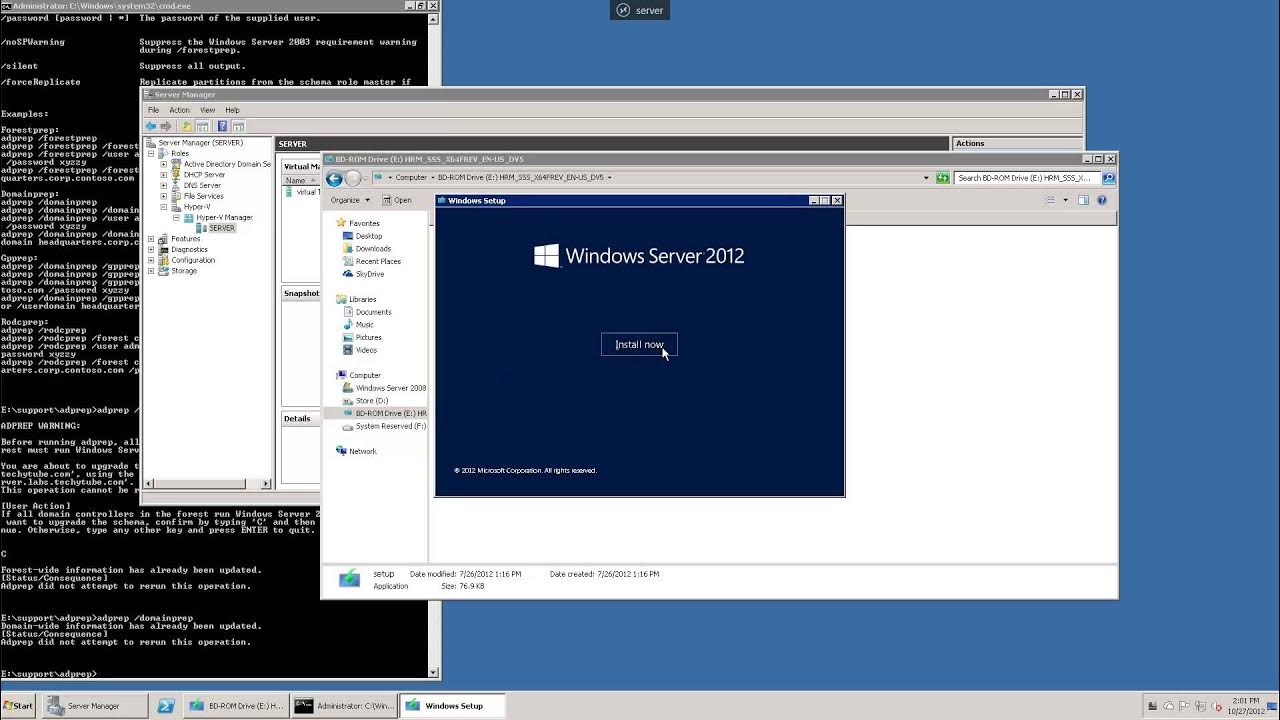Click the navigation tree horizontal scrollbar right arrow

pos(266,484)
